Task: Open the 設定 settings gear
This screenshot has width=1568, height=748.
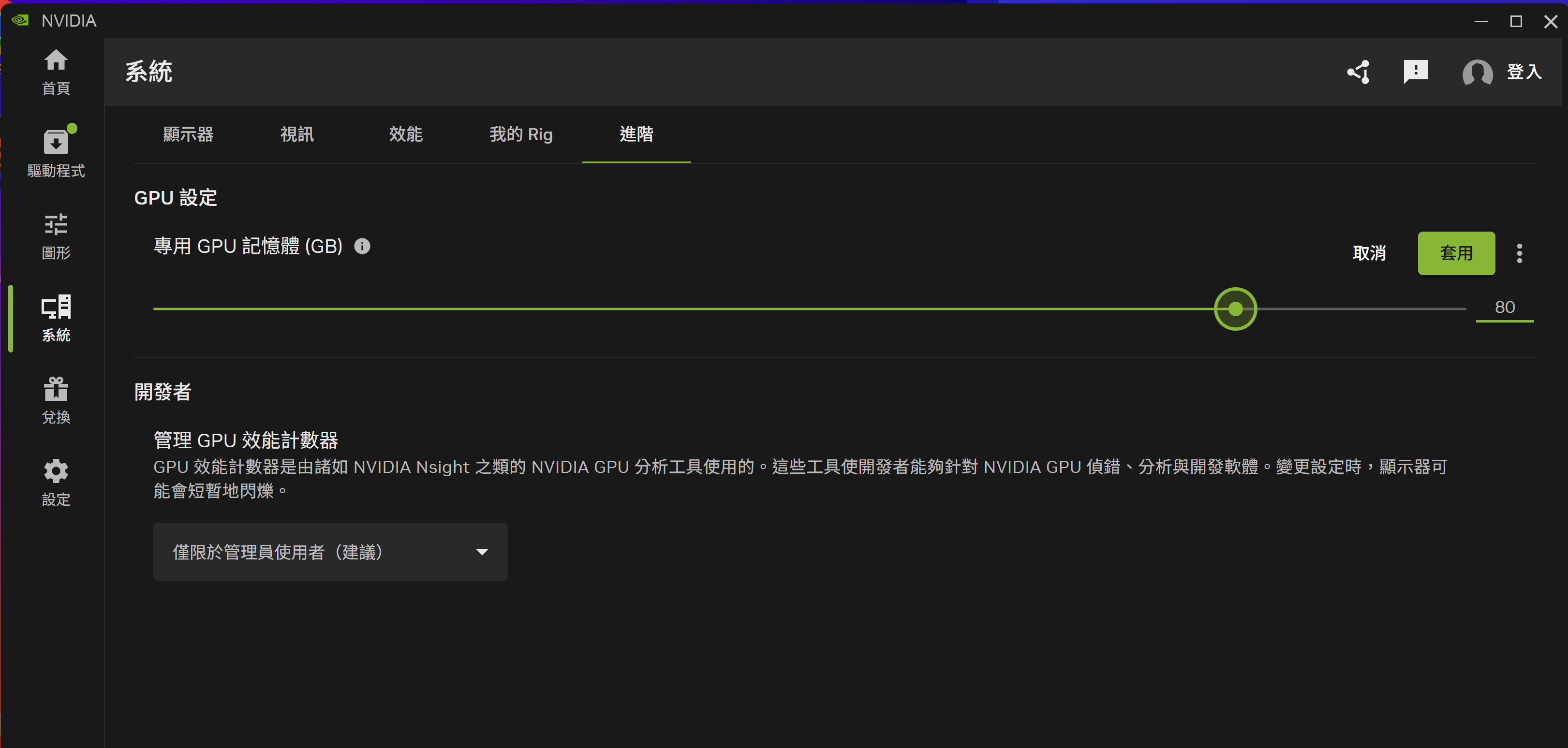Action: pos(56,483)
